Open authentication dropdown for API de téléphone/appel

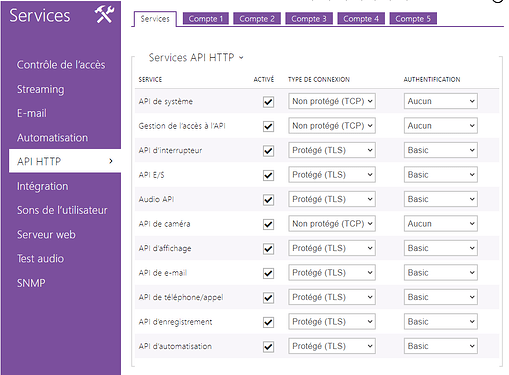[x=441, y=297]
